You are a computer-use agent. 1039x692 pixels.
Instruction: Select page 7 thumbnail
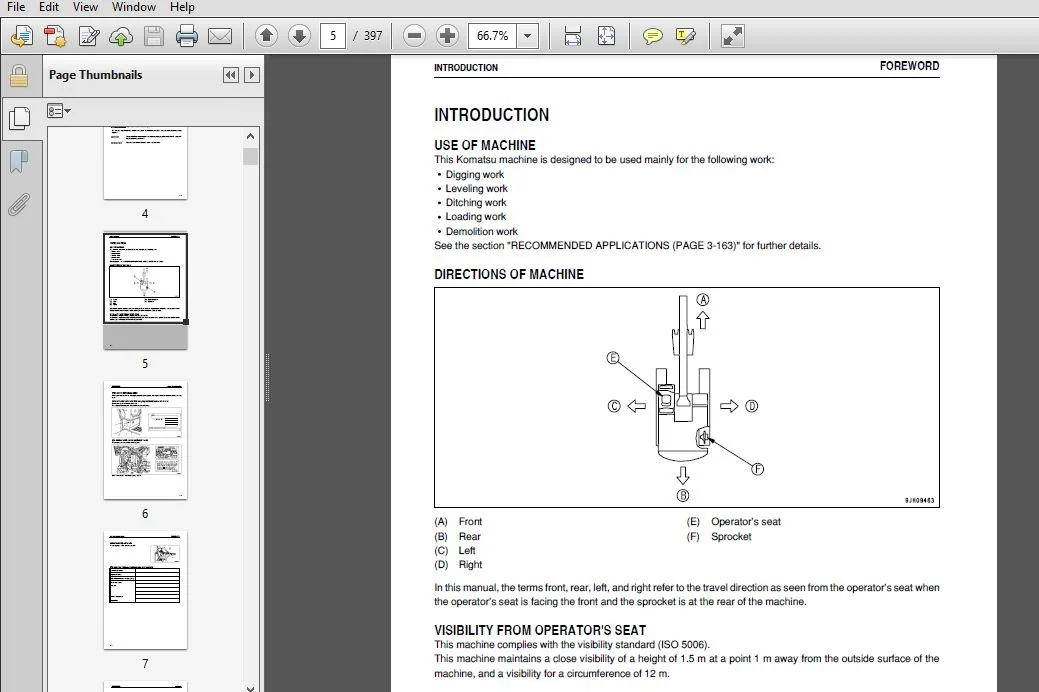pyautogui.click(x=145, y=590)
